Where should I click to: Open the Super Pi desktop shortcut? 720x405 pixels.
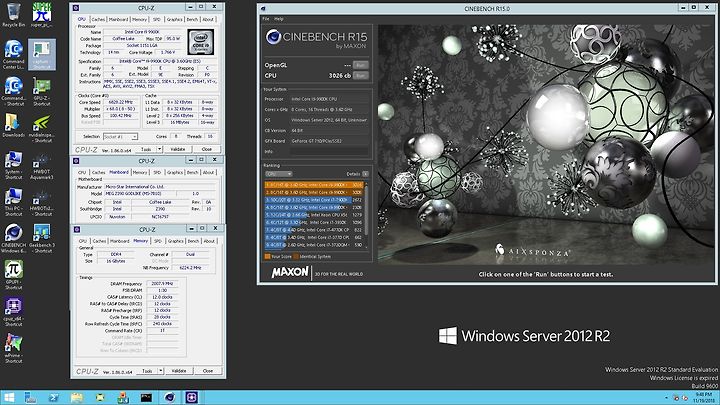42,15
